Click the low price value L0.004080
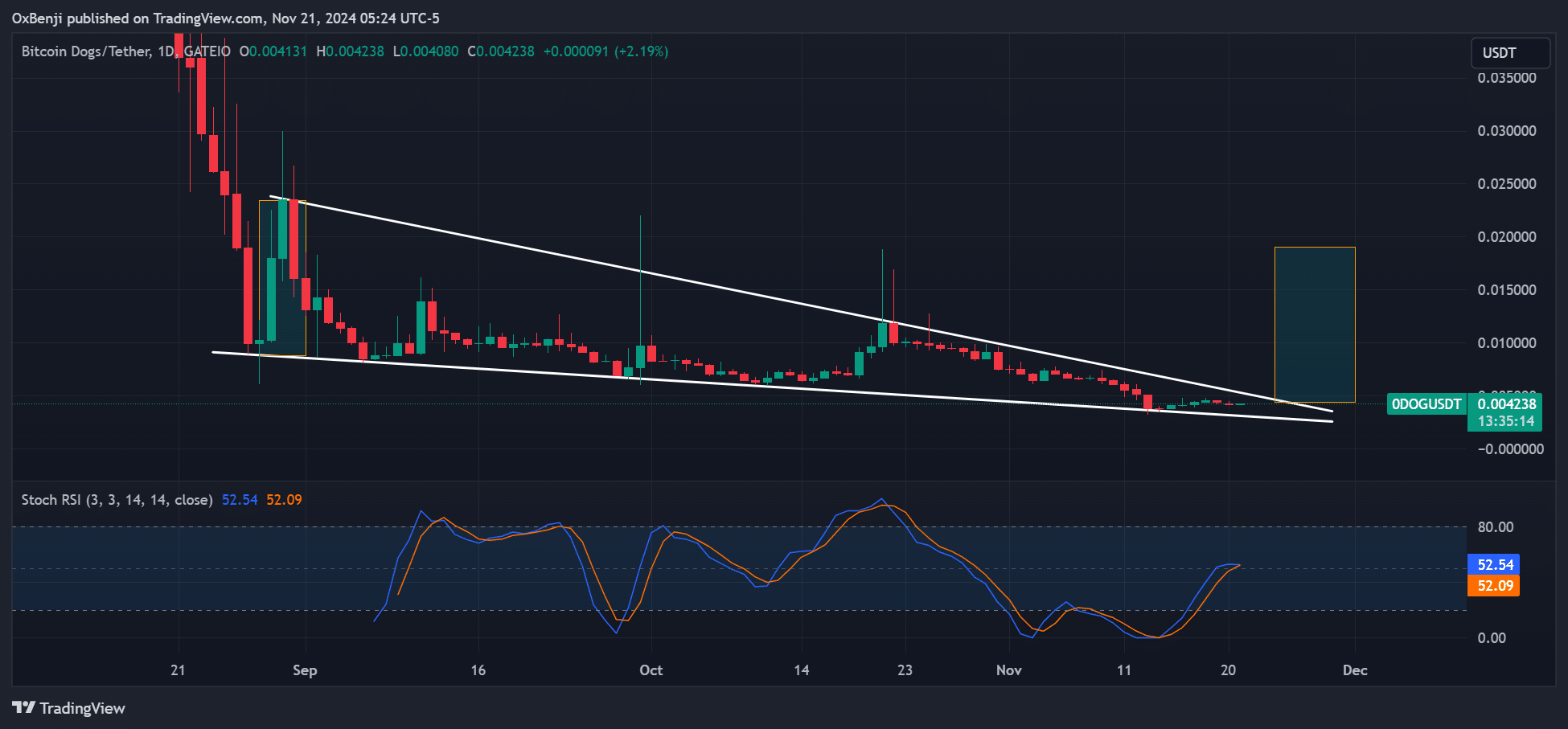Viewport: 1568px width, 729px height. (x=425, y=51)
